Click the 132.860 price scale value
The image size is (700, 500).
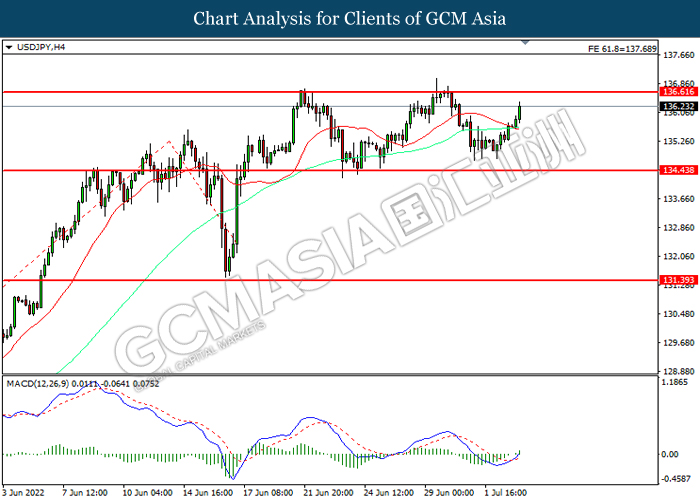pyautogui.click(x=679, y=228)
